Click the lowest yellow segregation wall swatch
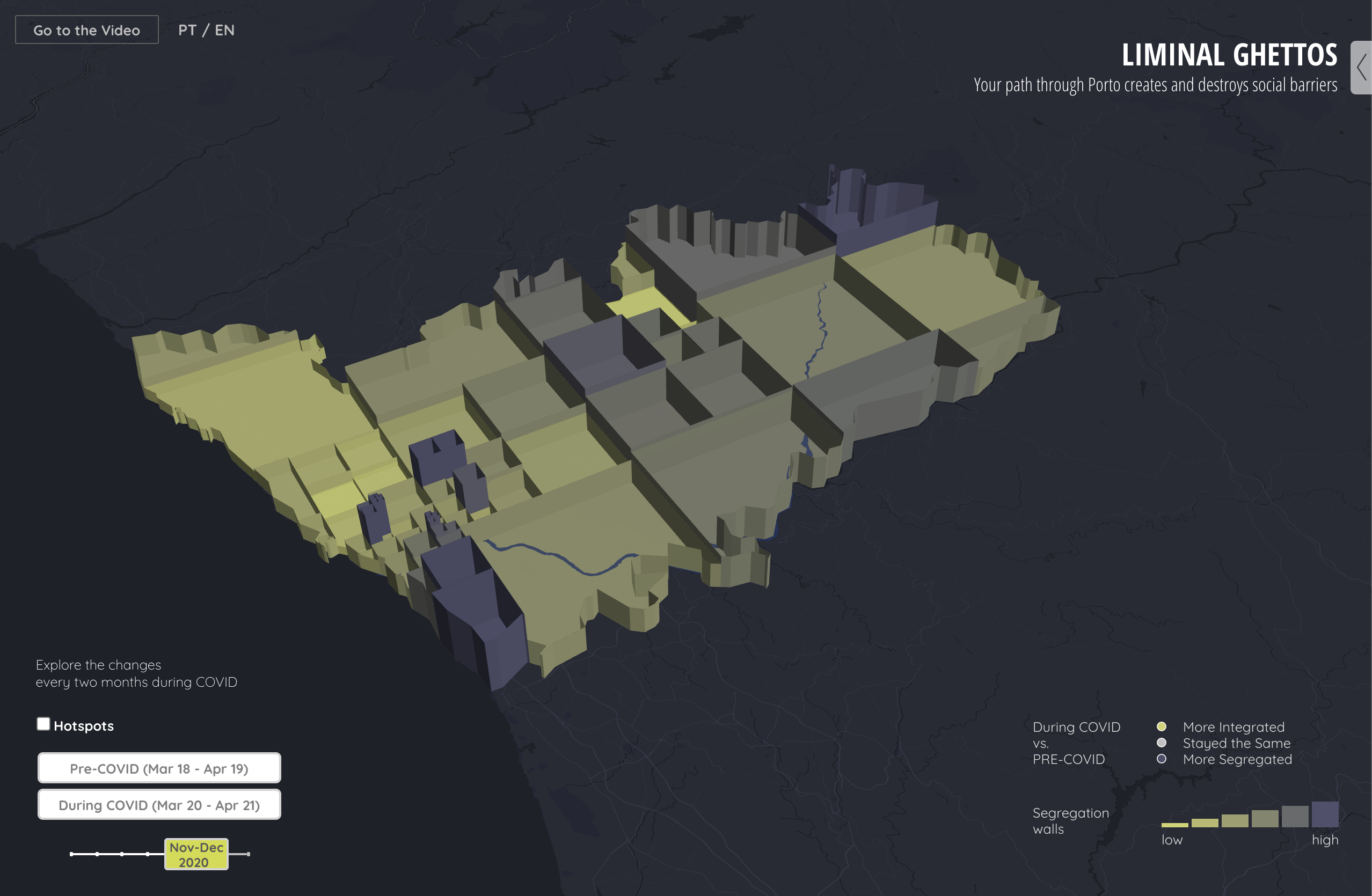The width and height of the screenshot is (1372, 896). [x=1174, y=825]
